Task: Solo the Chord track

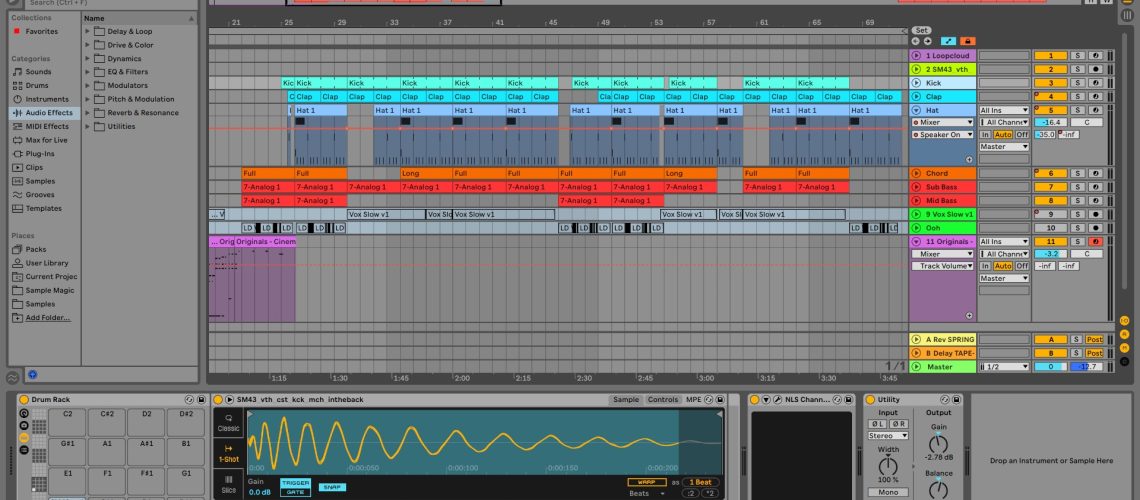Action: (x=1077, y=174)
